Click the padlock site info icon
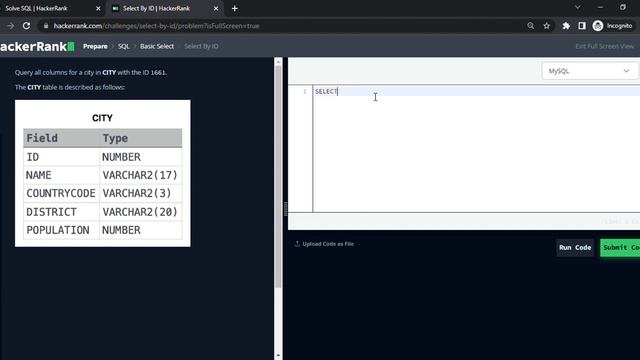Viewport: 640px width, 360px height. (x=46, y=26)
